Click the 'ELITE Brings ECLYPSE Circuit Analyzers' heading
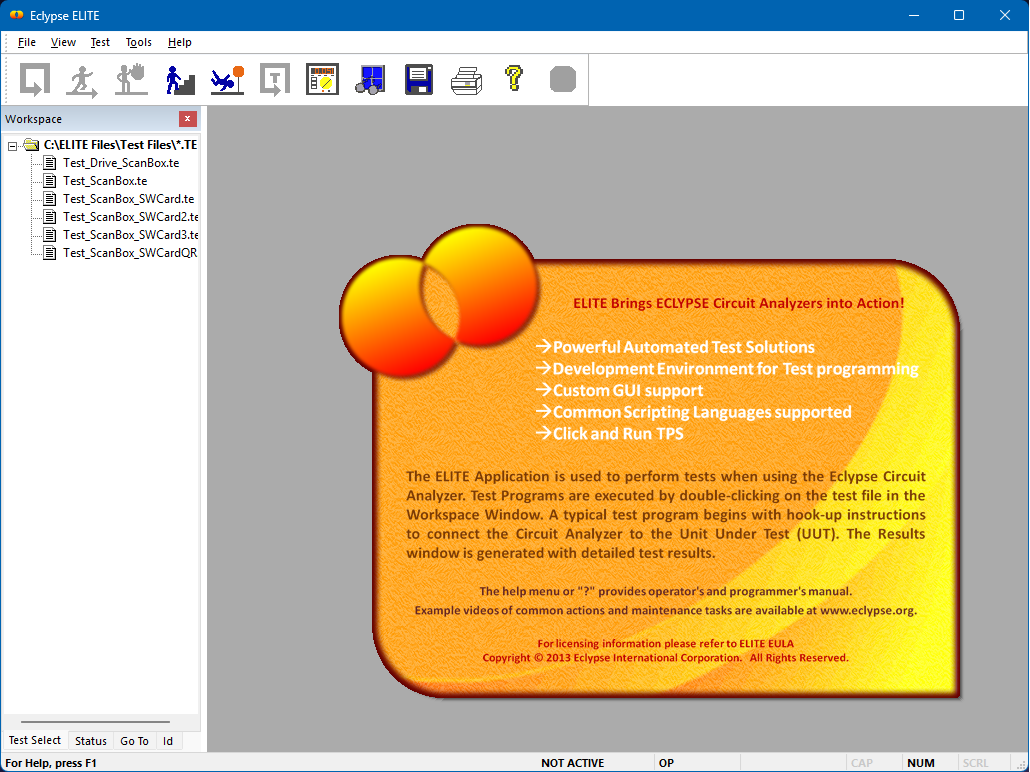This screenshot has width=1030, height=772. (738, 304)
